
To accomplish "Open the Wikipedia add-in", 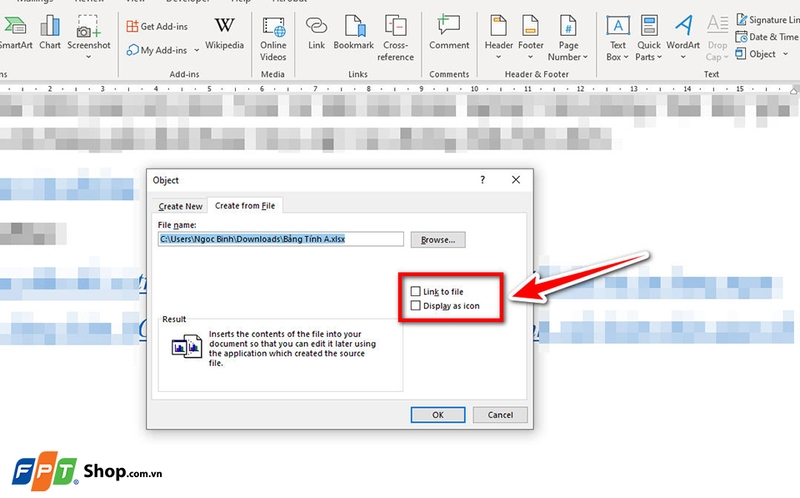I will point(224,34).
